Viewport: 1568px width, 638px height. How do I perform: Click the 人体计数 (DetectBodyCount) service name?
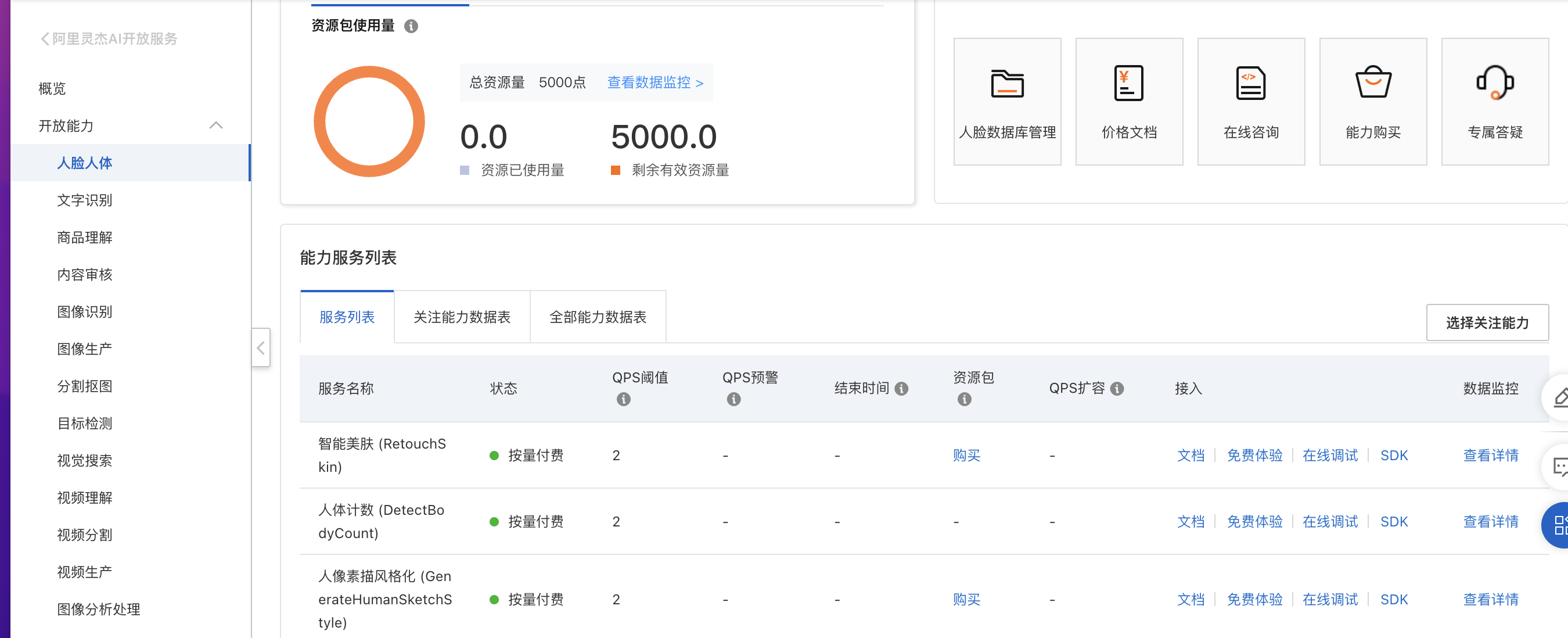[381, 521]
